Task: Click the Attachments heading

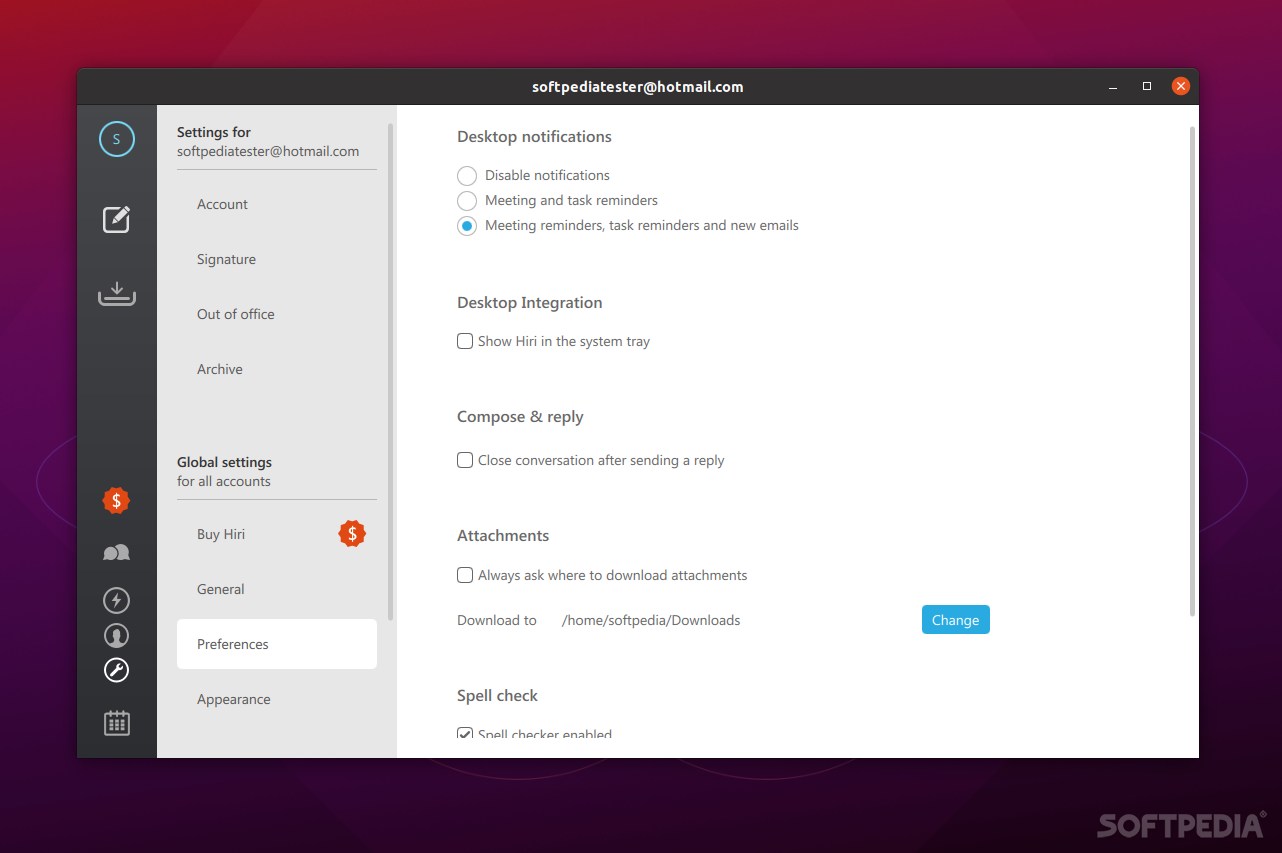Action: pos(503,536)
